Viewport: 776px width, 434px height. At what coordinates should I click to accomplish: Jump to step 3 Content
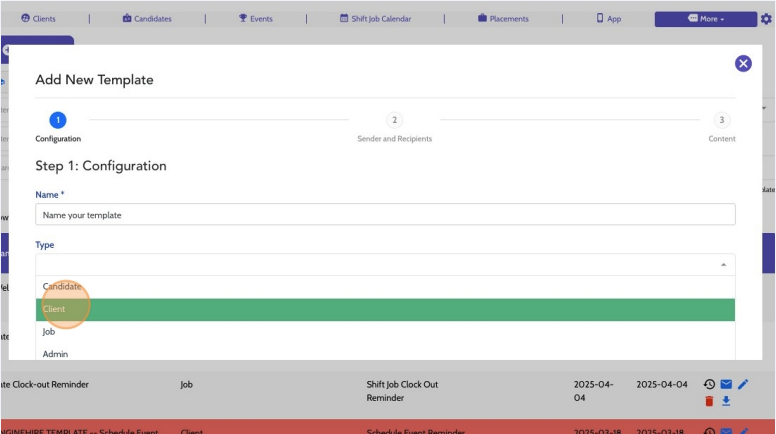coord(722,120)
